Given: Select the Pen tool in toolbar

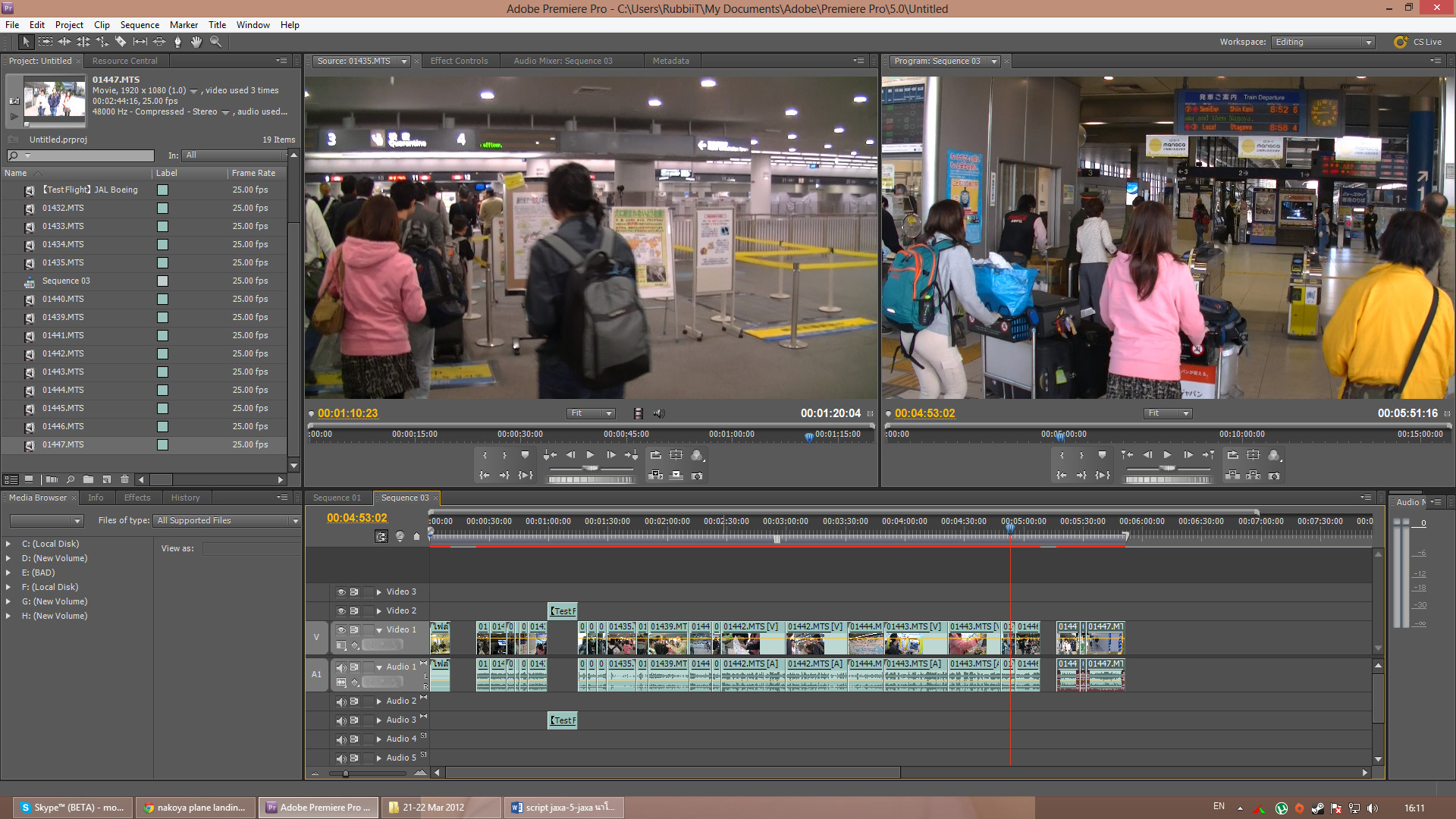Looking at the screenshot, I should point(178,42).
